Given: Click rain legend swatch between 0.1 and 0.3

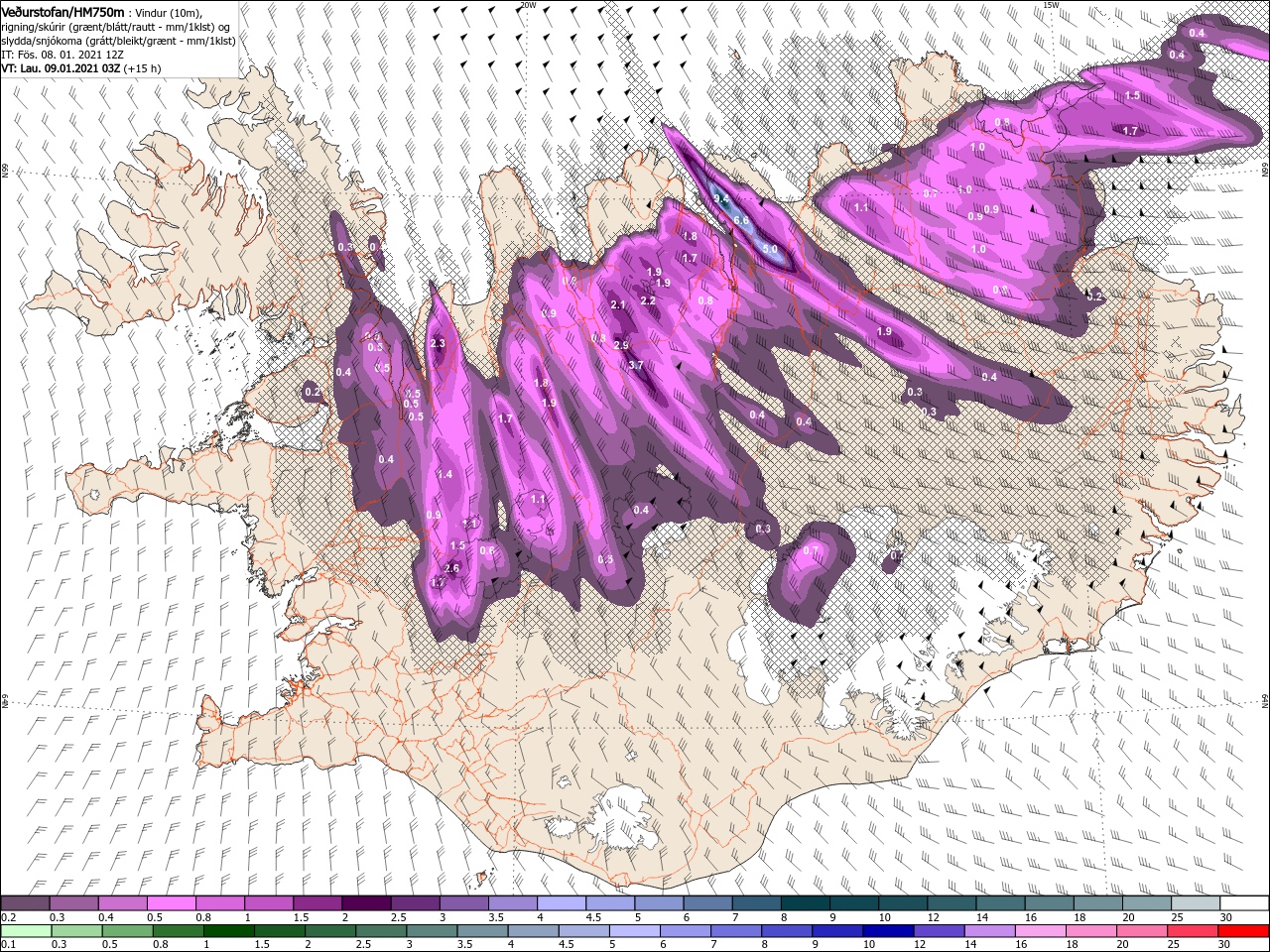Looking at the screenshot, I should [x=25, y=930].
